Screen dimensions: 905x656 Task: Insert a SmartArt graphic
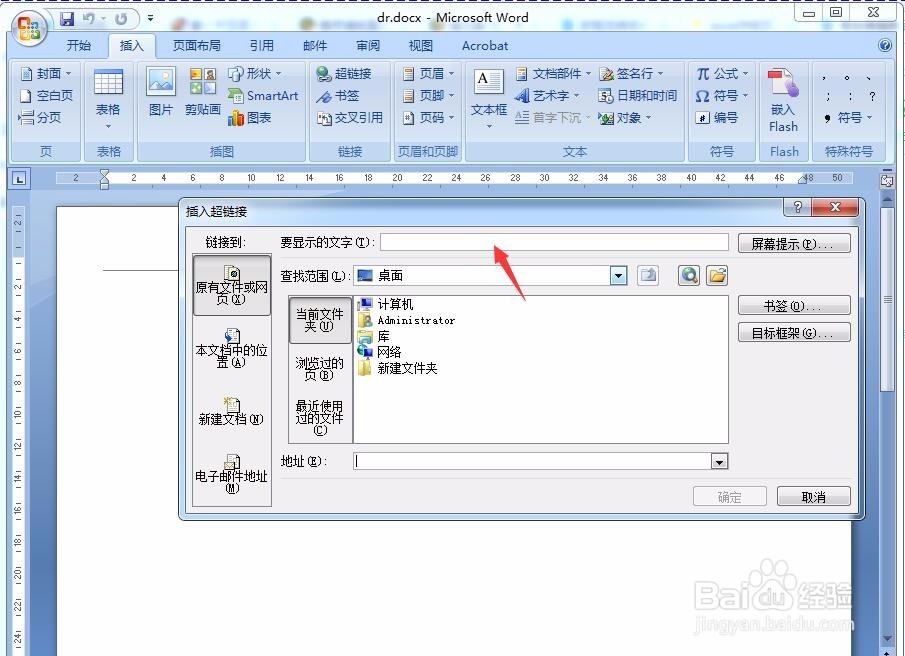point(263,95)
